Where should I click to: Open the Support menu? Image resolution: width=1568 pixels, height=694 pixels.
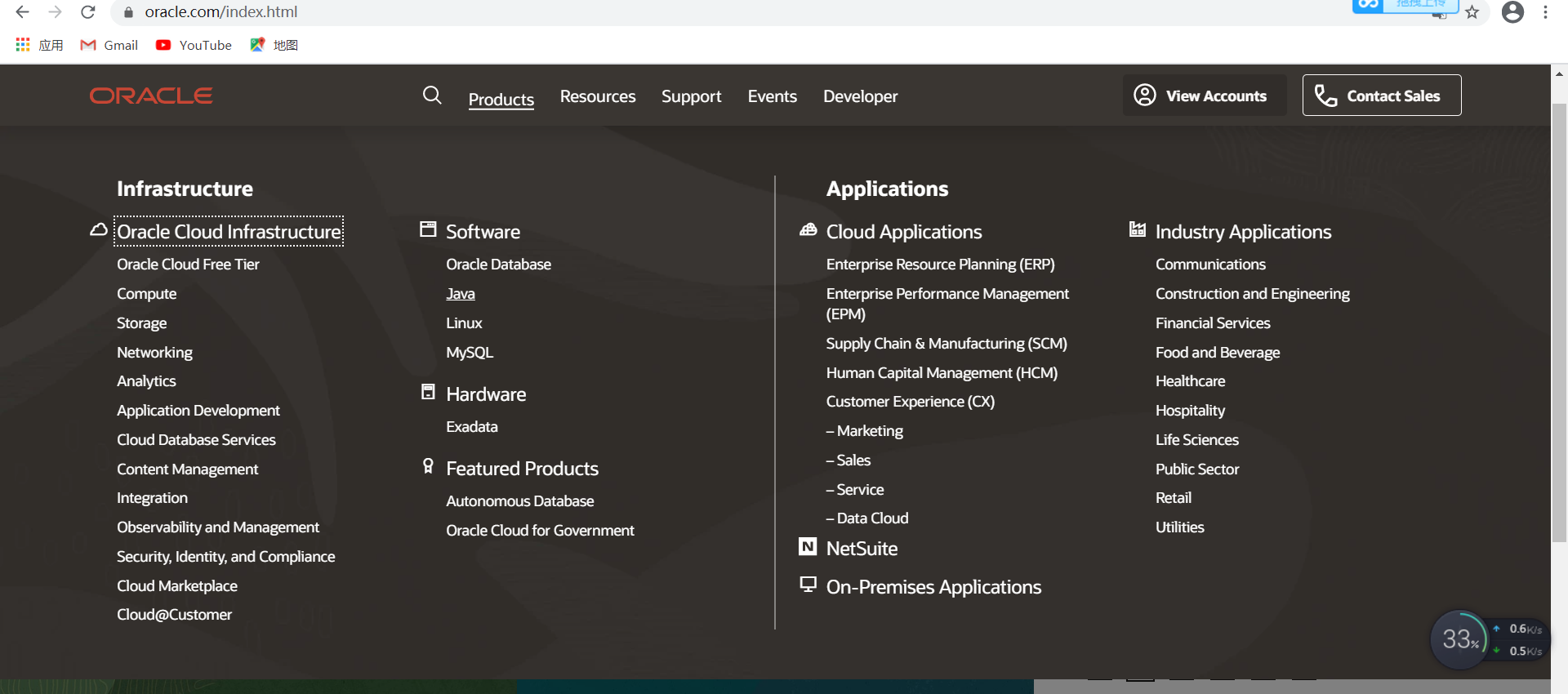[x=692, y=96]
